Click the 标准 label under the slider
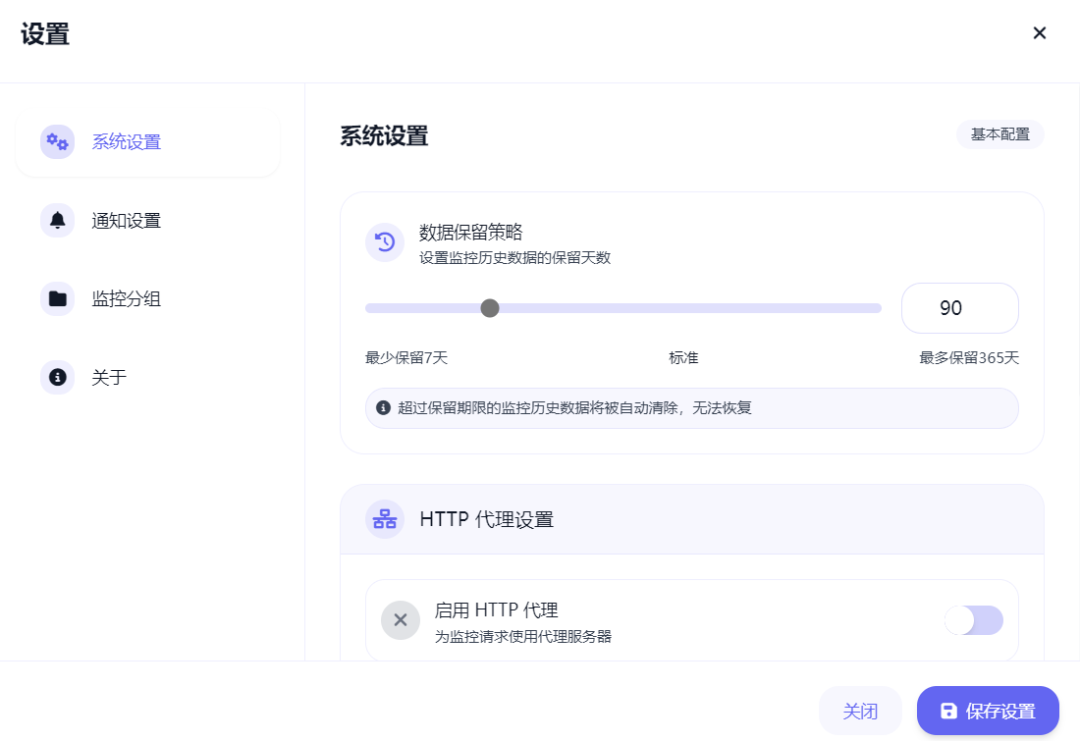The width and height of the screenshot is (1080, 741). pyautogui.click(x=683, y=358)
